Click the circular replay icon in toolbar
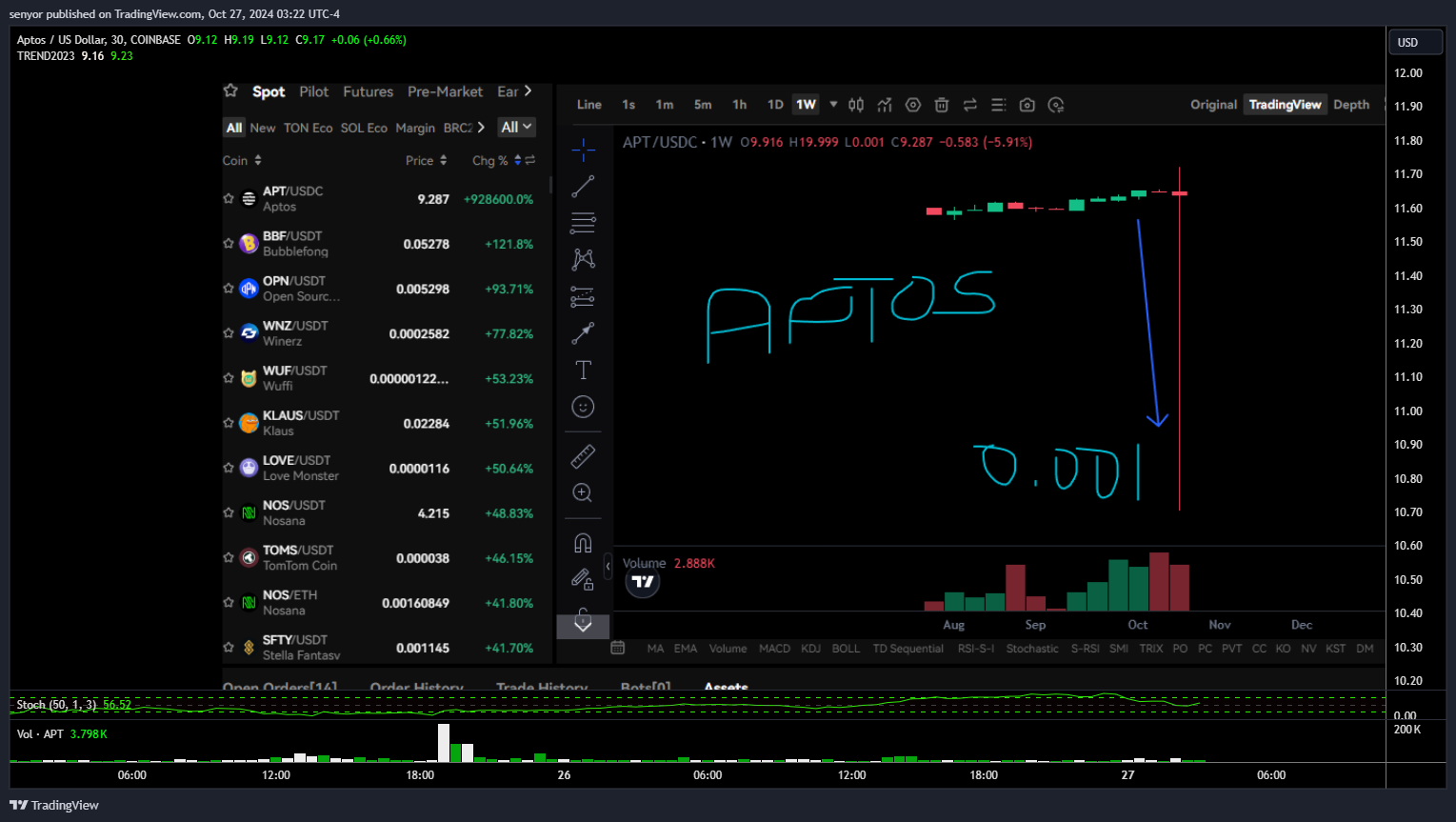 (x=1056, y=105)
